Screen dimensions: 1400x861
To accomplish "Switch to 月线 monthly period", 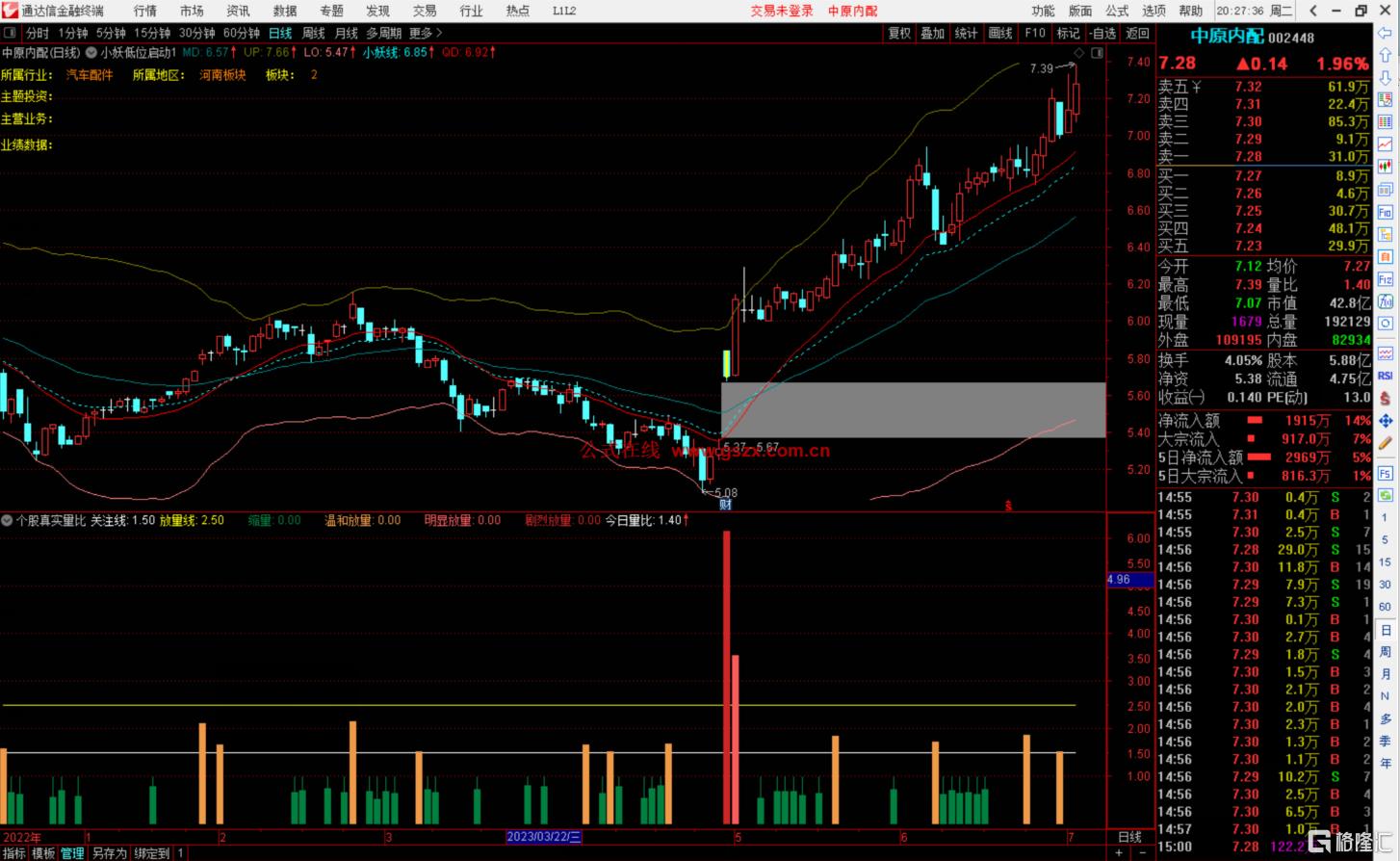I will (347, 33).
